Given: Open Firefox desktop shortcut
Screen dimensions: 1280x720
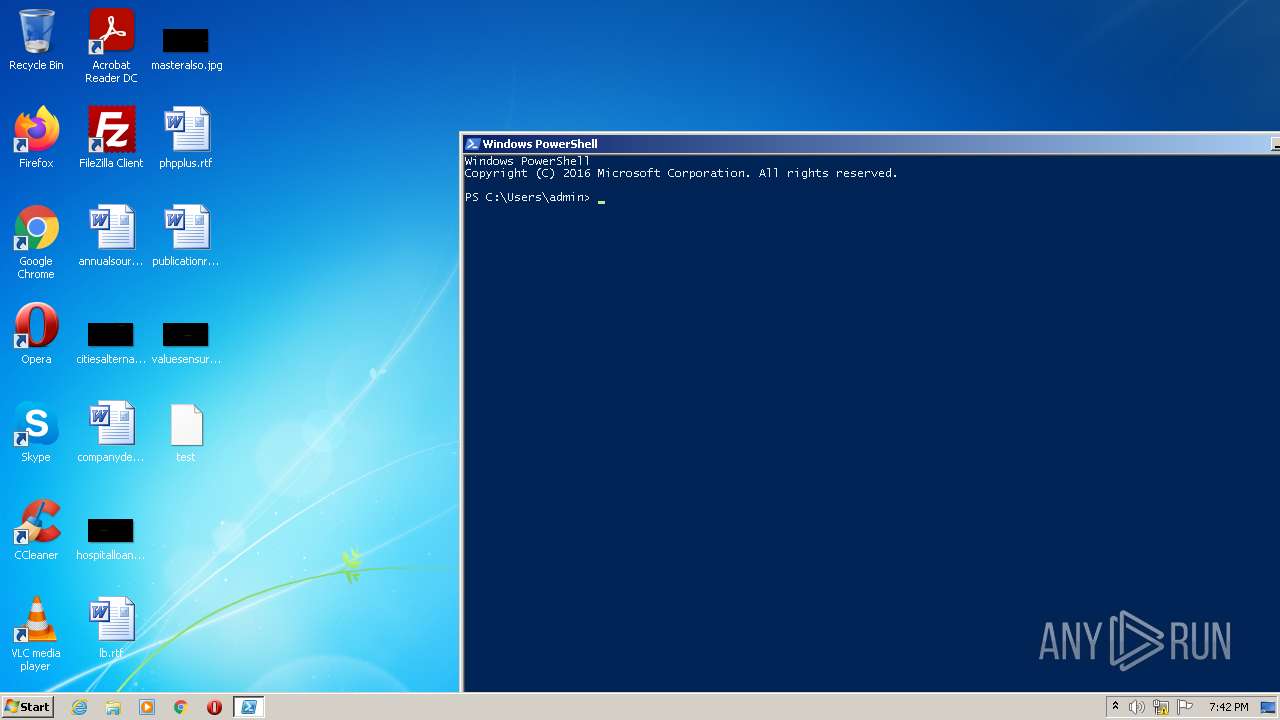Looking at the screenshot, I should [x=36, y=138].
